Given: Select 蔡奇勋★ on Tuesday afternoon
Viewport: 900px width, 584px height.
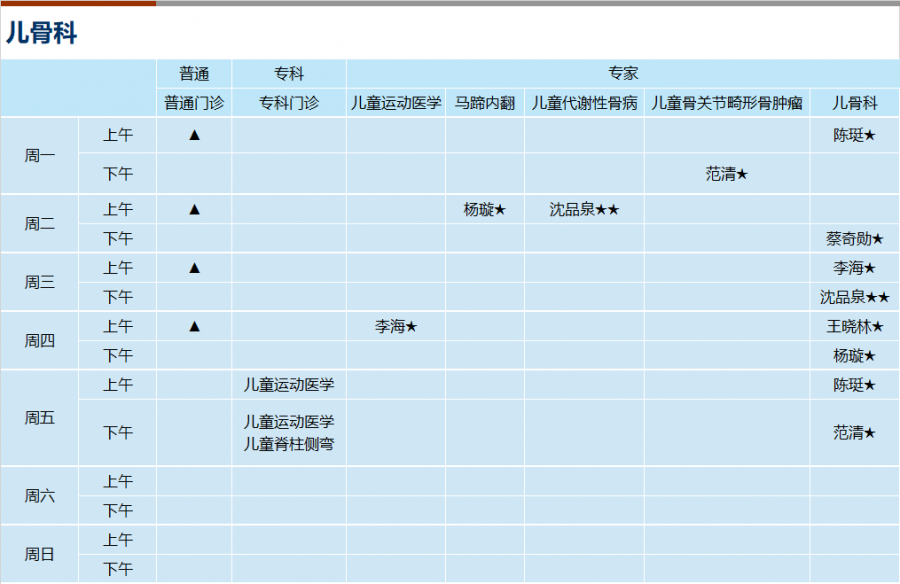Looking at the screenshot, I should tap(854, 238).
